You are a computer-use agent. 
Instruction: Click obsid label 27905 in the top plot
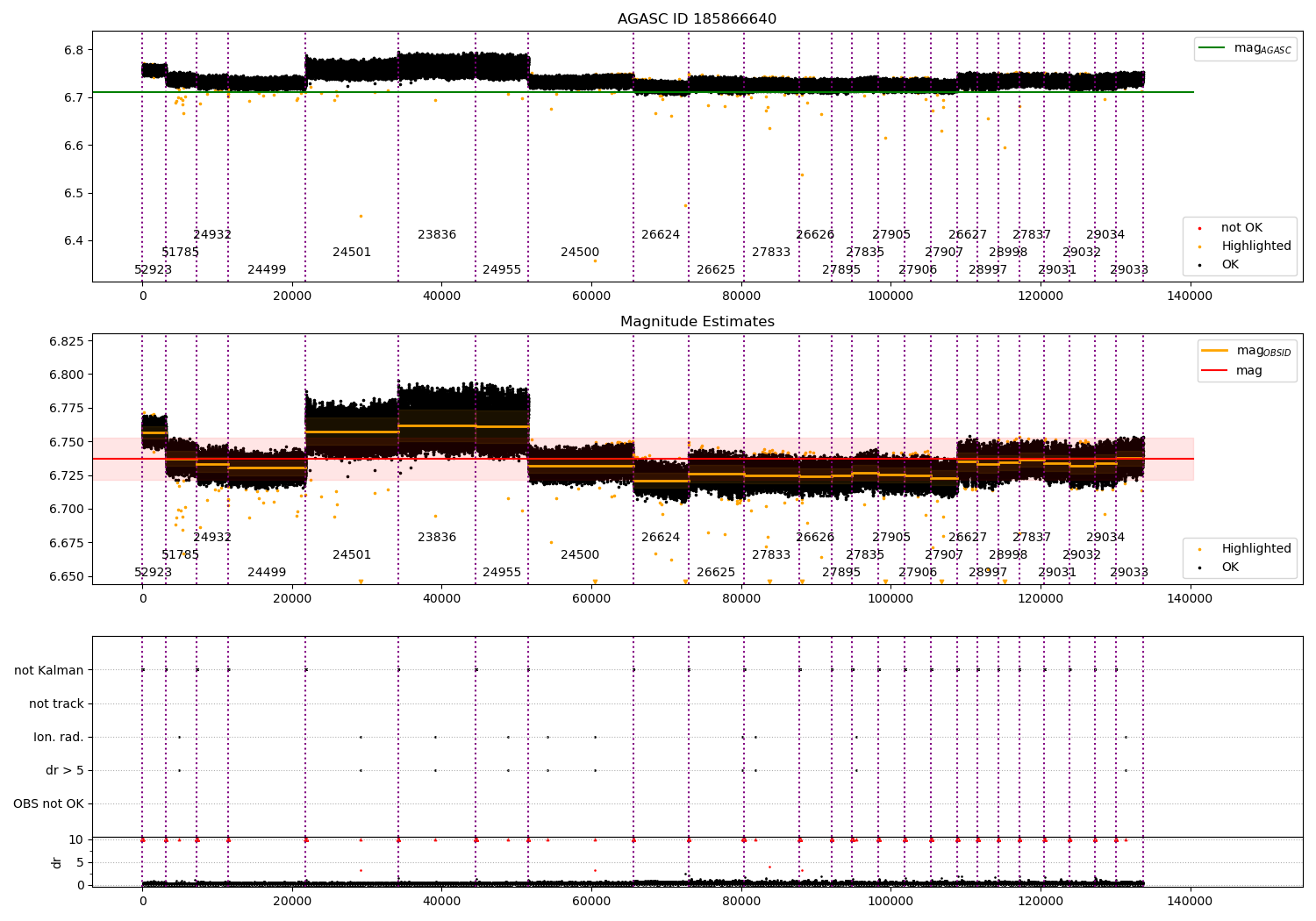(891, 235)
